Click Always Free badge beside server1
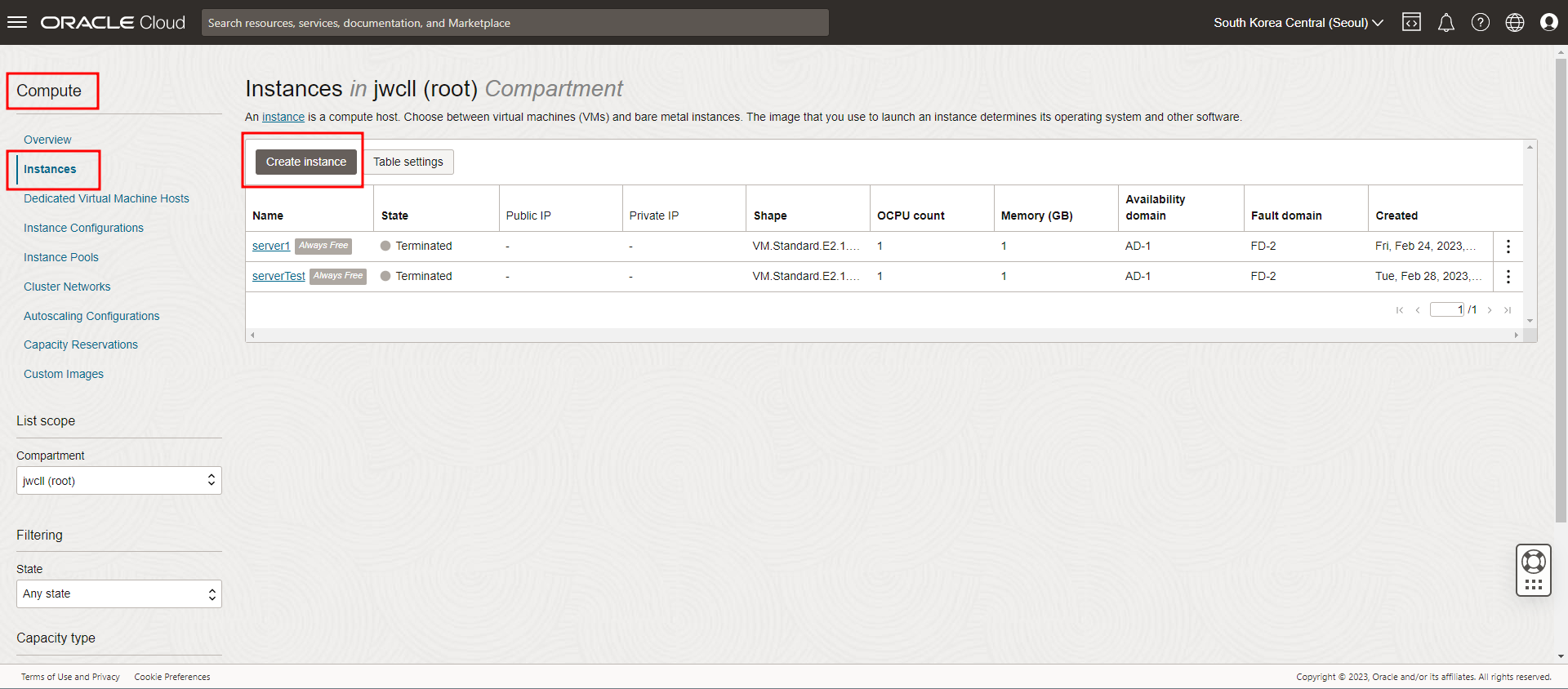The width and height of the screenshot is (1568, 689). pos(323,246)
